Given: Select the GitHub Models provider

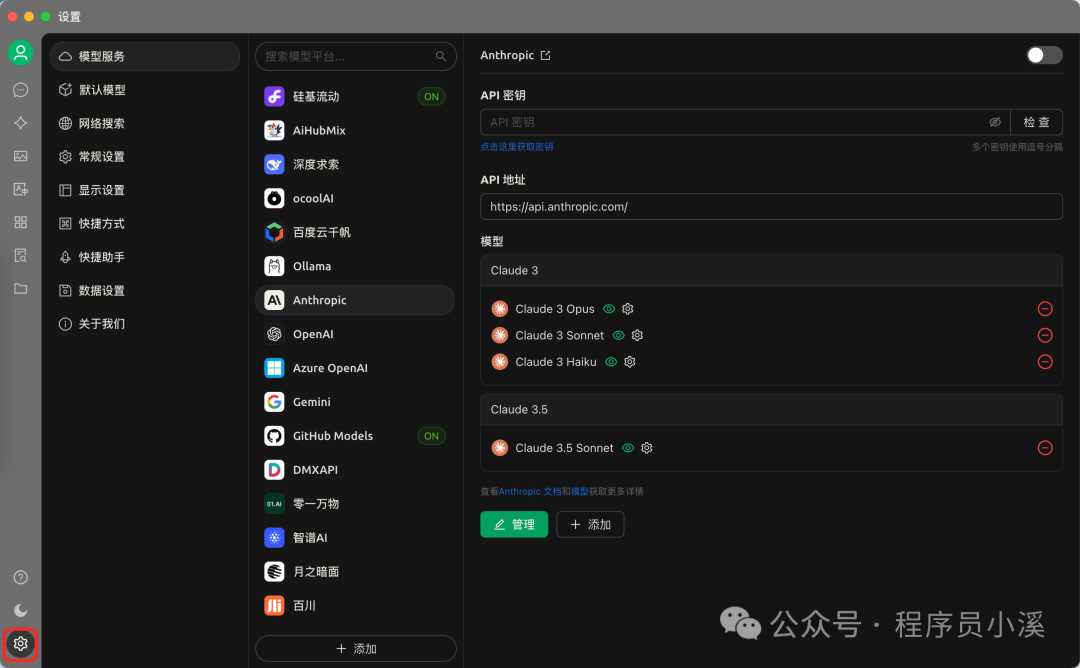Looking at the screenshot, I should [x=355, y=436].
